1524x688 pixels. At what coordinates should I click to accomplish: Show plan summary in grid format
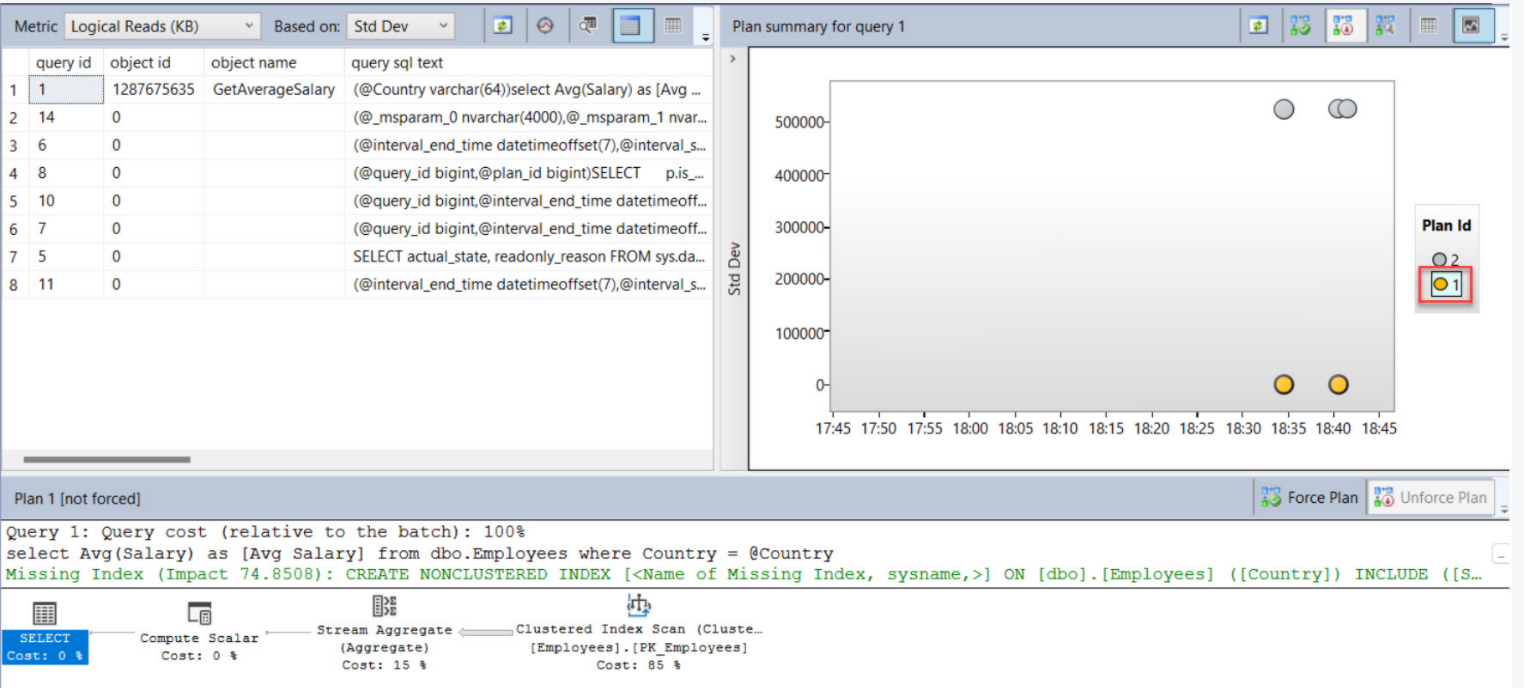click(1429, 27)
